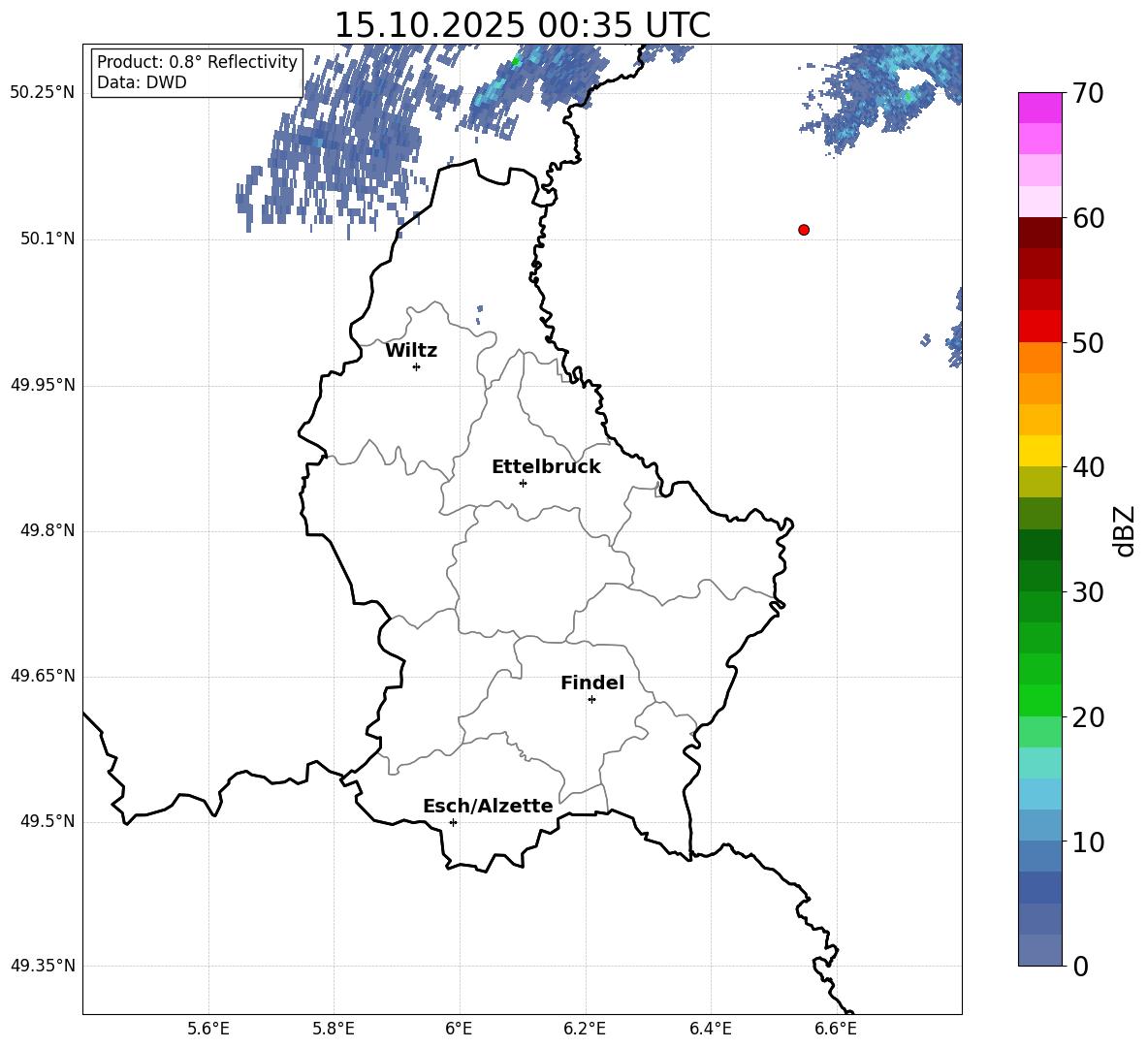The width and height of the screenshot is (1148, 1048).
Task: Click the 49.95°N latitude label
Action: click(x=43, y=385)
